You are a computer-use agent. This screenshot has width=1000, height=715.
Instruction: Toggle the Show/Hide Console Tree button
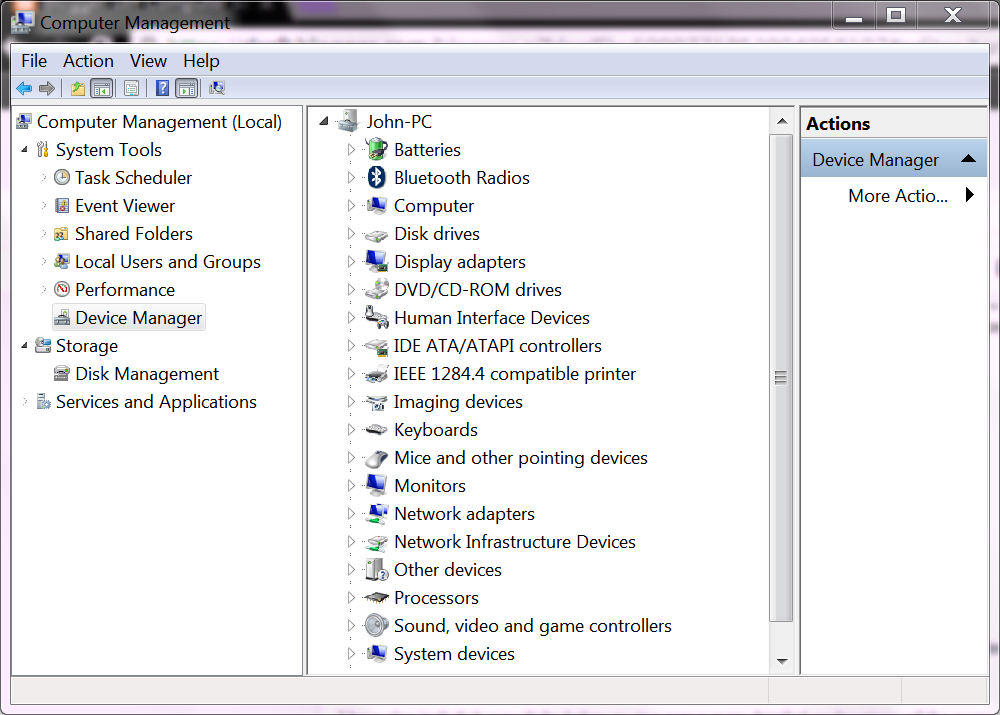click(102, 88)
